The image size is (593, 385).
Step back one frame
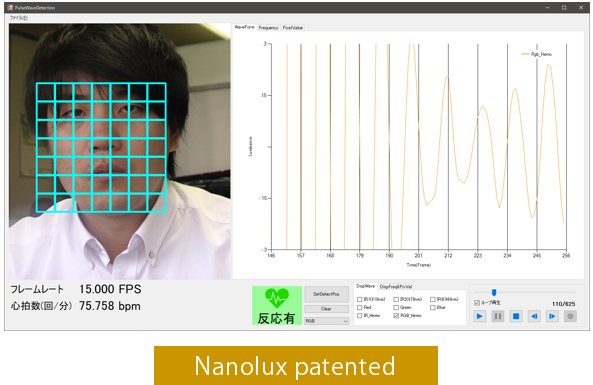[x=534, y=316]
